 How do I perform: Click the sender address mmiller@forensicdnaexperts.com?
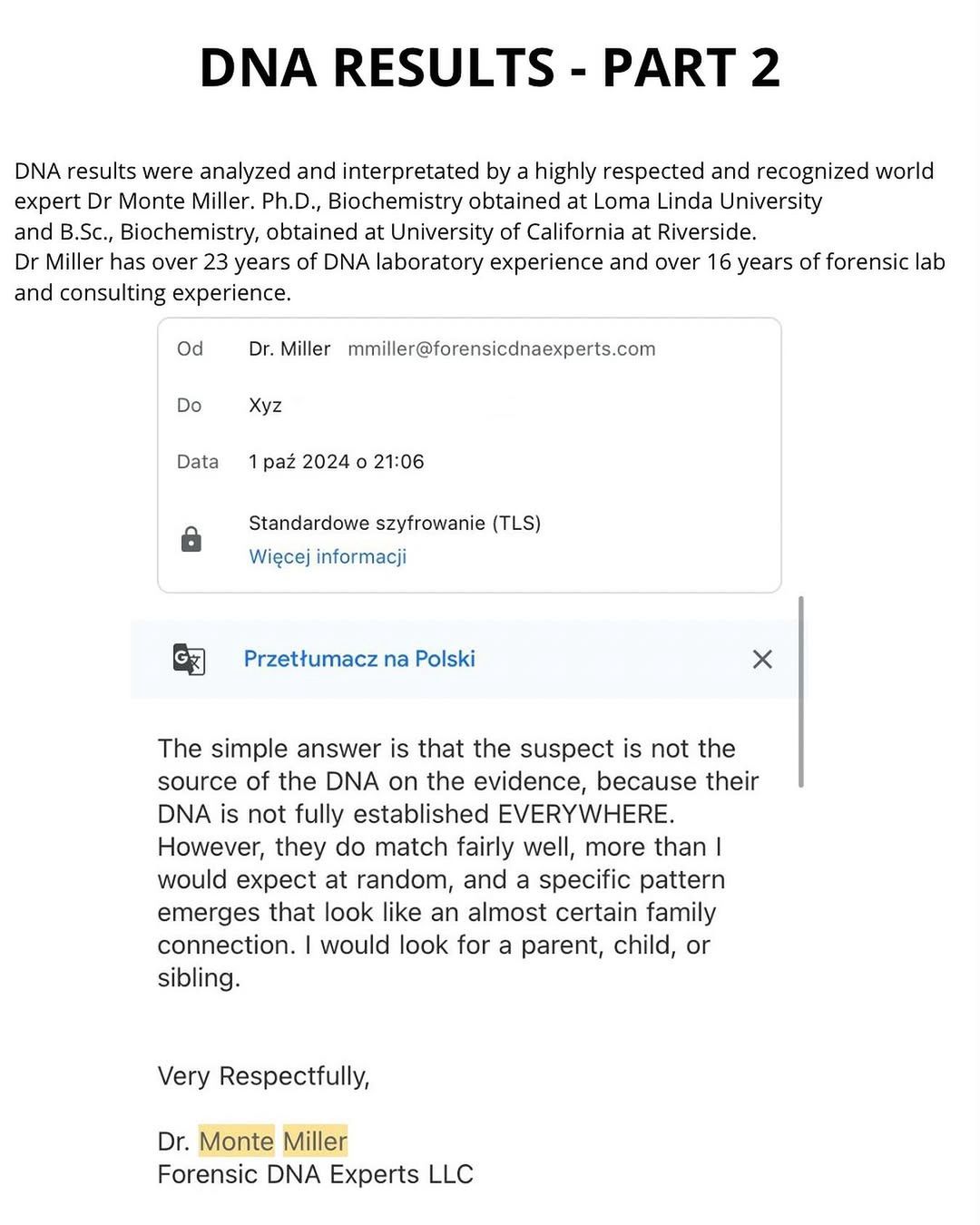pos(501,348)
